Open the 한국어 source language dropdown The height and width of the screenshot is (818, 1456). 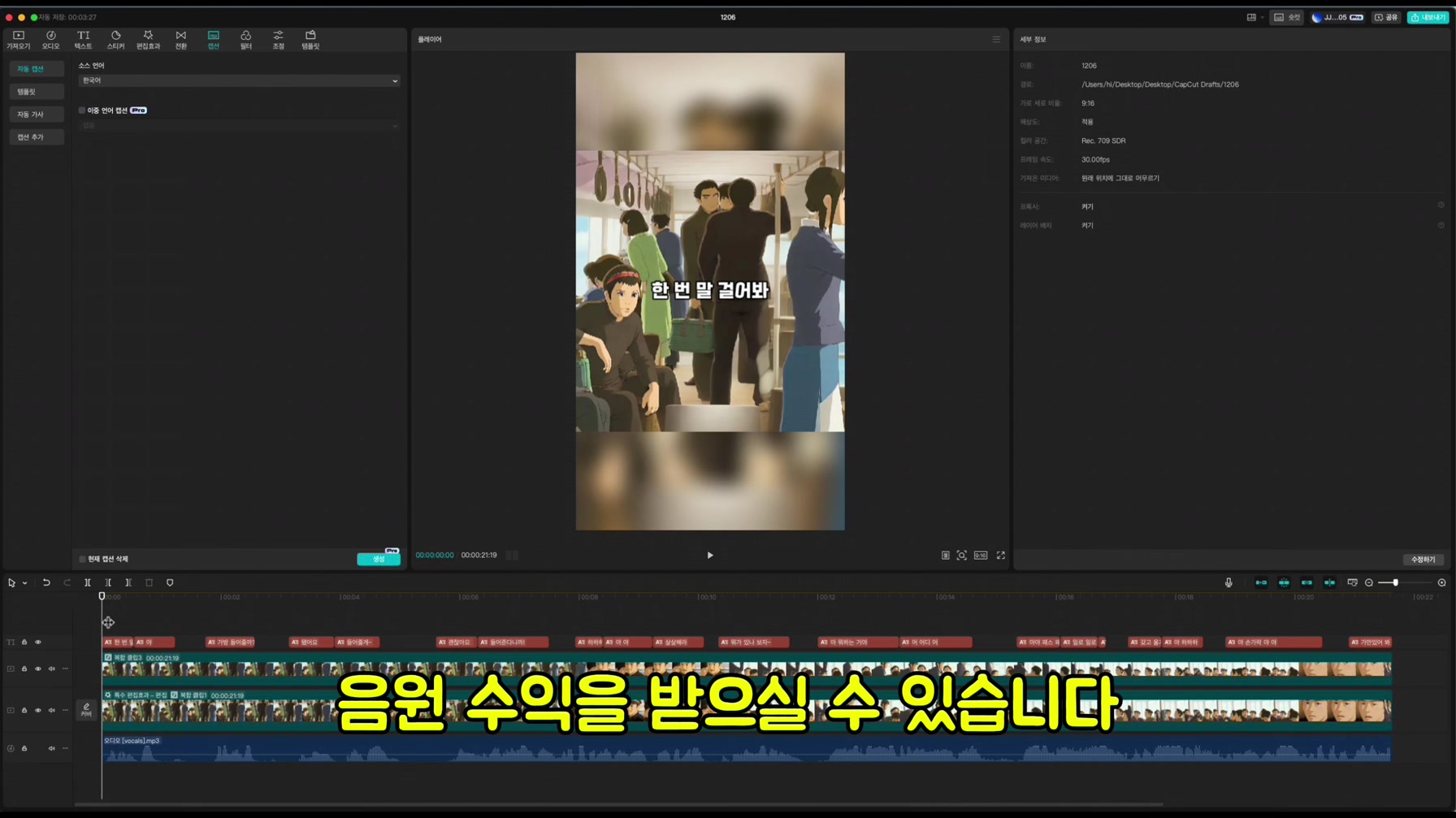(239, 80)
